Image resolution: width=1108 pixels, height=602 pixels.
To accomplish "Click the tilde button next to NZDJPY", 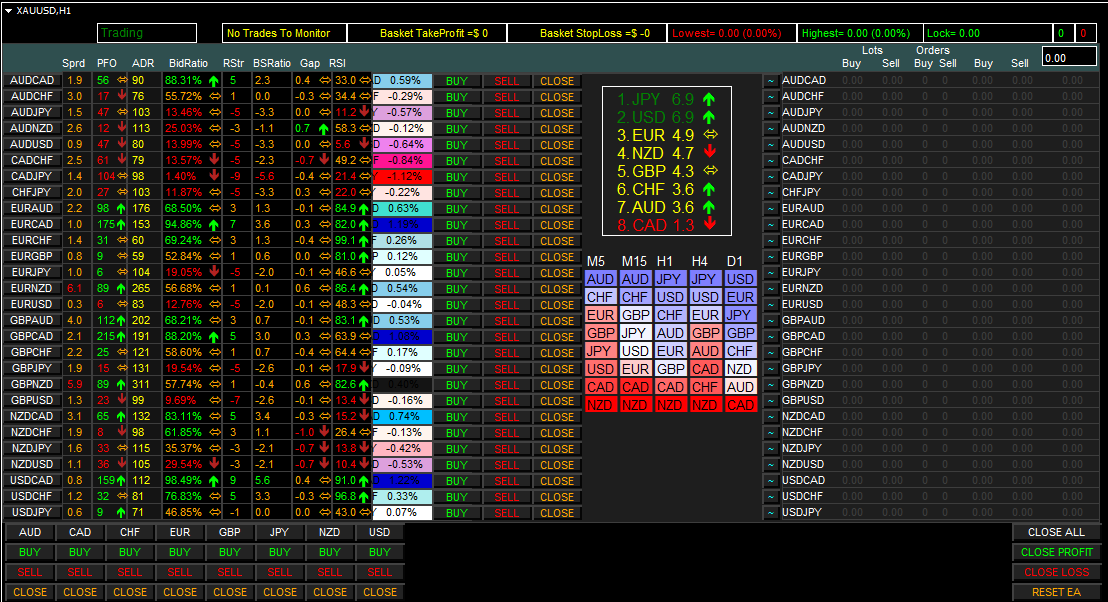I will 771,448.
